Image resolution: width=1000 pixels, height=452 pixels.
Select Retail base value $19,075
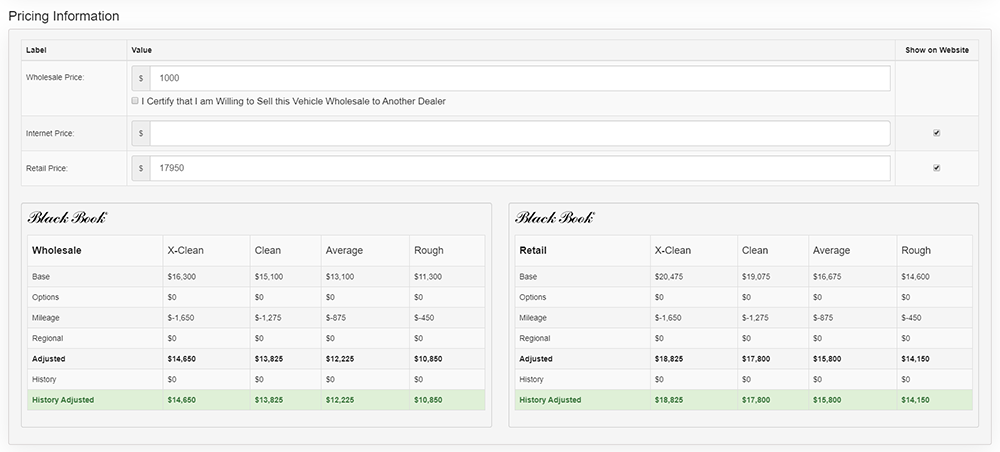[754, 277]
